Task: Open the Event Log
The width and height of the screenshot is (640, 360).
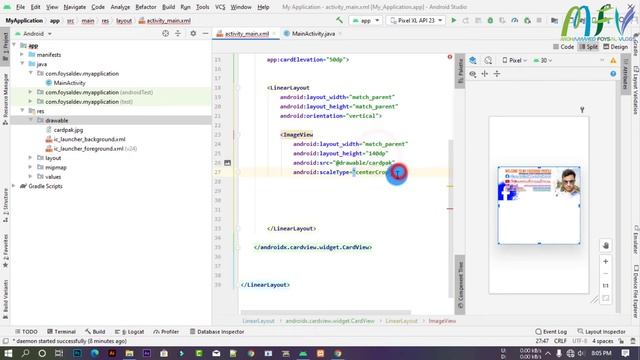Action: 551,331
